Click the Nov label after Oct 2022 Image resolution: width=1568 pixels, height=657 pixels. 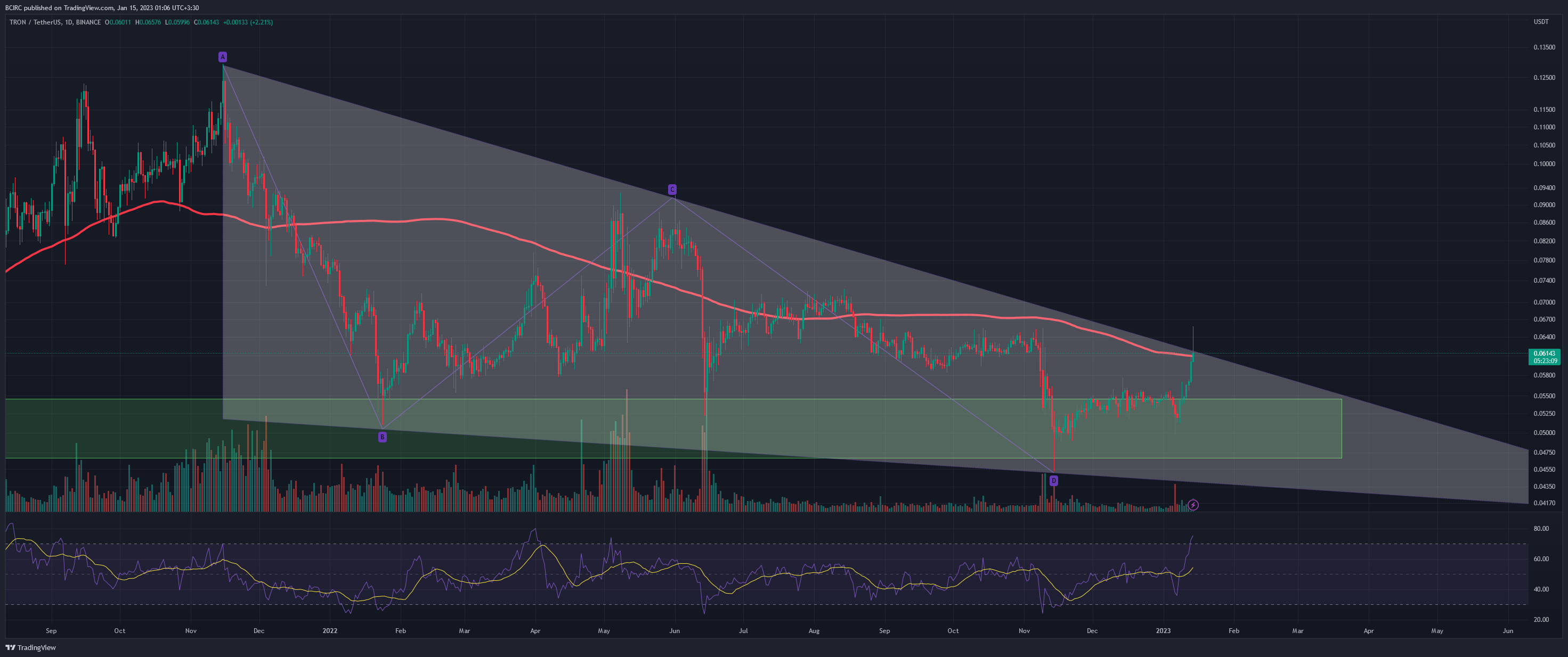pyautogui.click(x=1024, y=631)
